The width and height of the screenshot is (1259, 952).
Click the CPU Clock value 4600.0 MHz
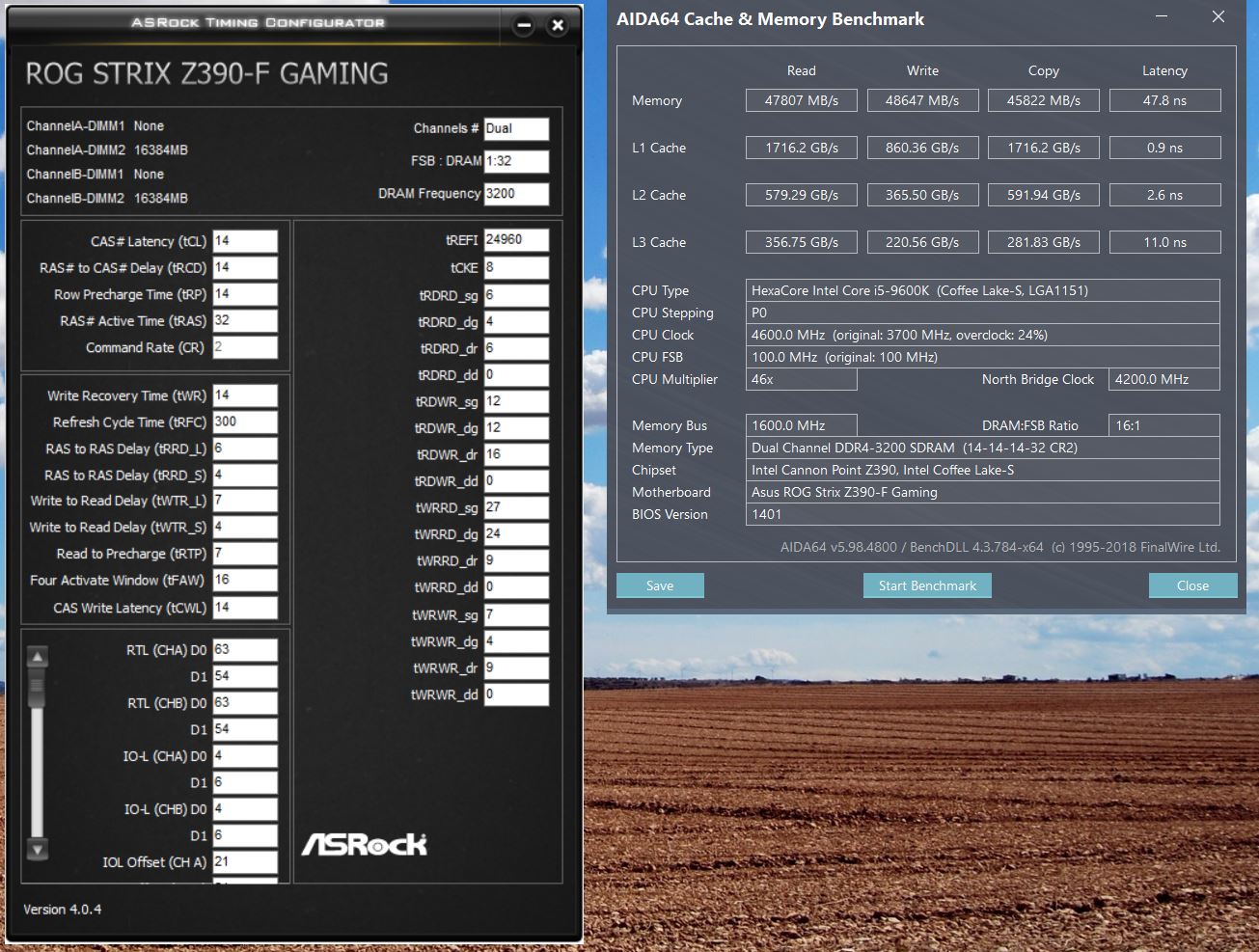[x=983, y=335]
